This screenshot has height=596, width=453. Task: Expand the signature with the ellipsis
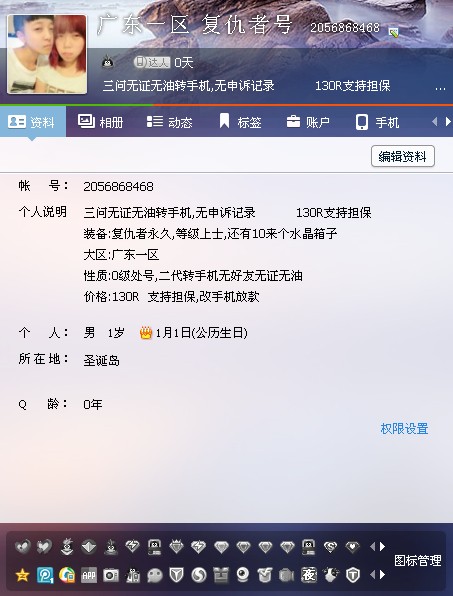[x=440, y=89]
